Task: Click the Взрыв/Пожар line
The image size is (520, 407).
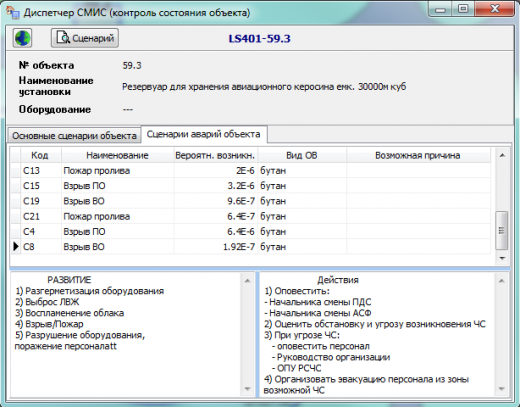Action: [49, 324]
